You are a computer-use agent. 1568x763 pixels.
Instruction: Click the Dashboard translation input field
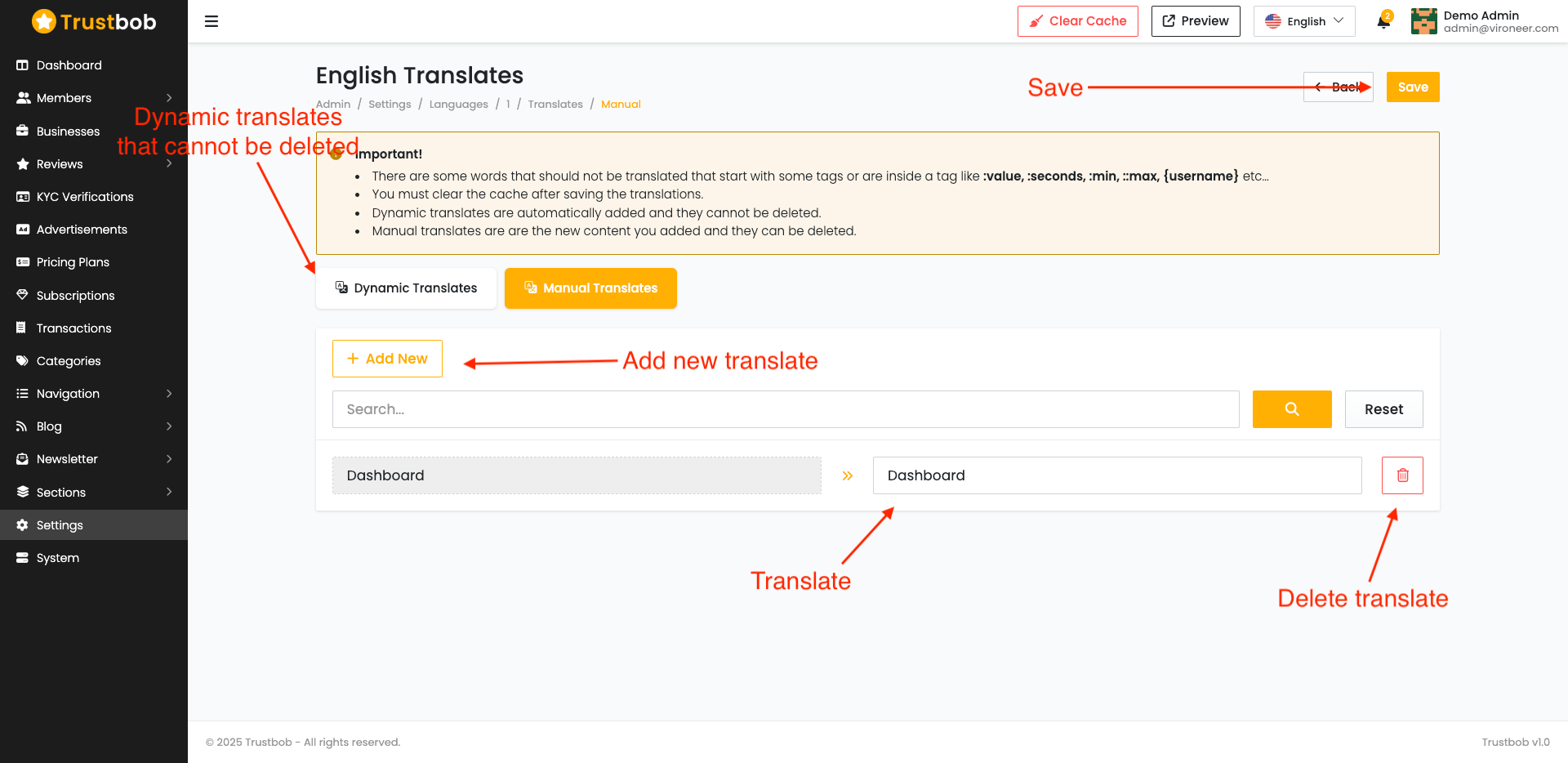pos(1117,475)
